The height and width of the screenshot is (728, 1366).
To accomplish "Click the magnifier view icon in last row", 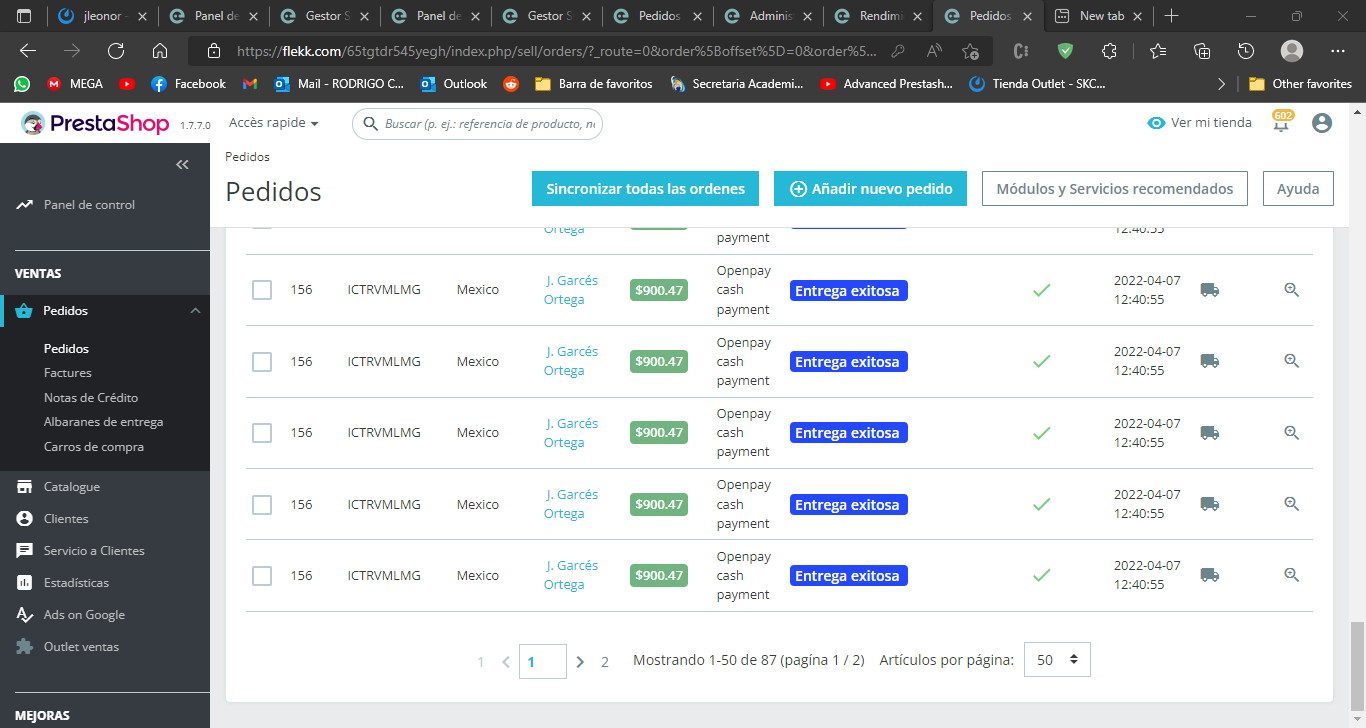I will pyautogui.click(x=1291, y=575).
